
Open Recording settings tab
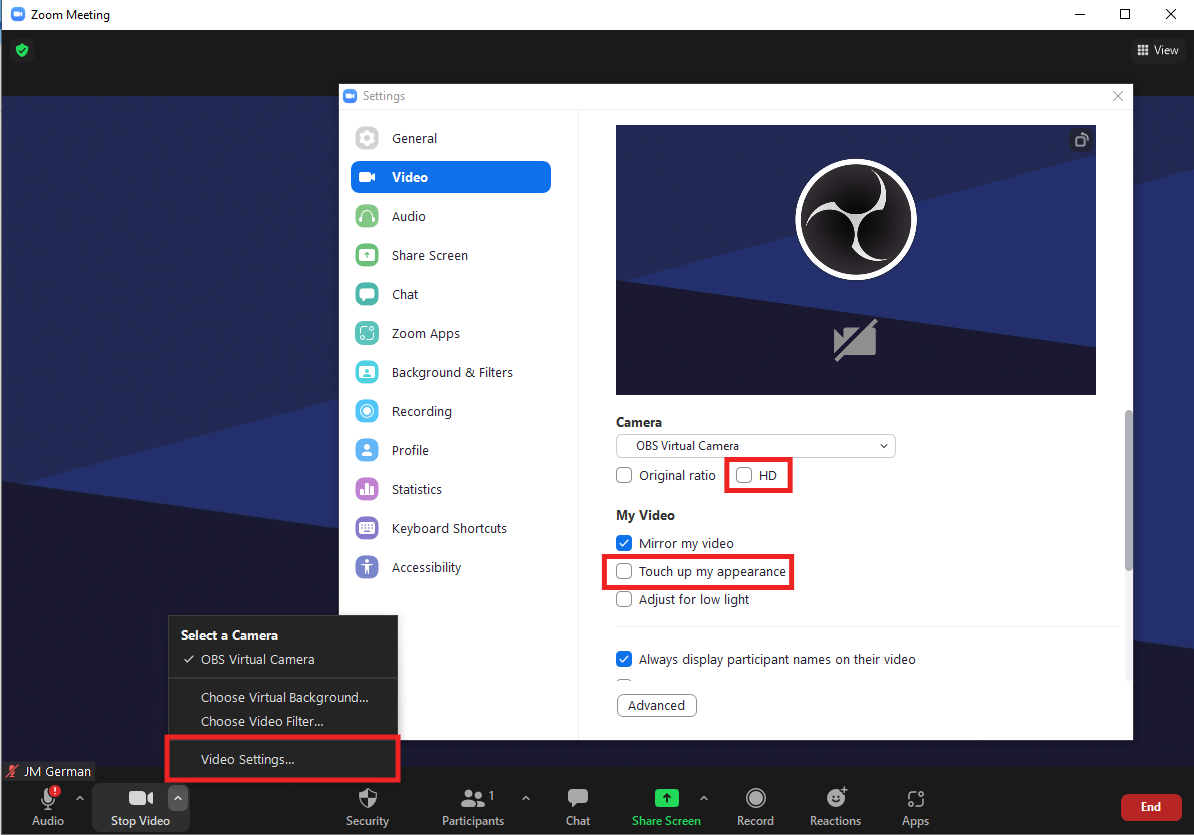(451, 411)
